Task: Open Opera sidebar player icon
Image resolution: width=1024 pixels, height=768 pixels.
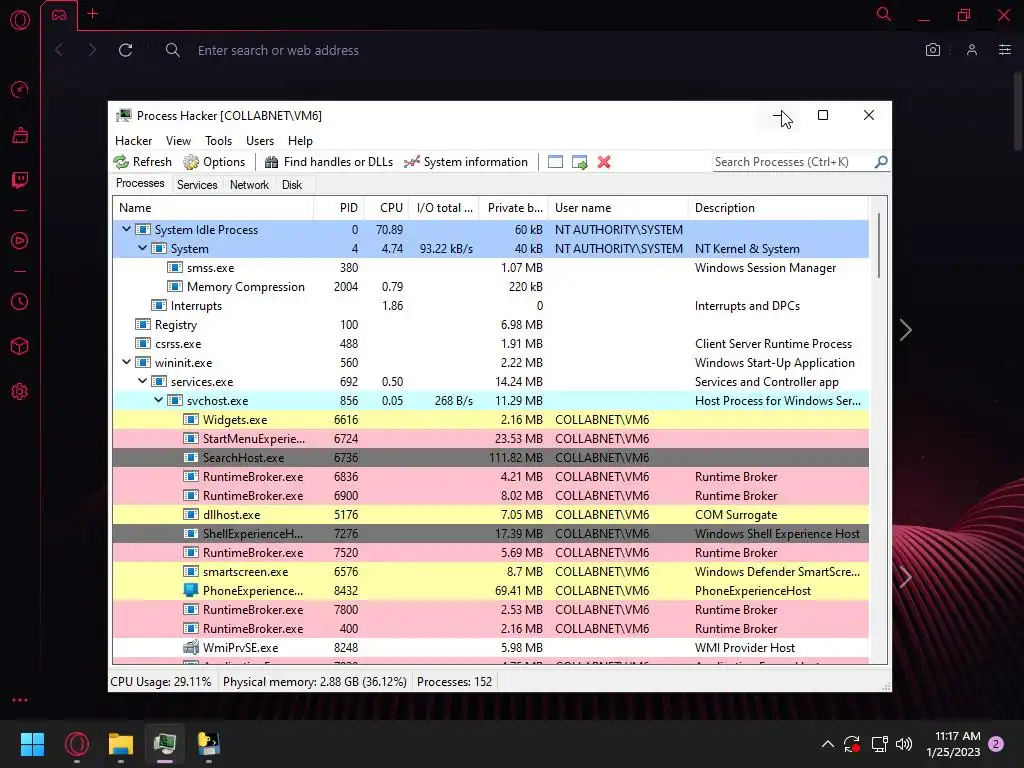Action: (x=20, y=240)
